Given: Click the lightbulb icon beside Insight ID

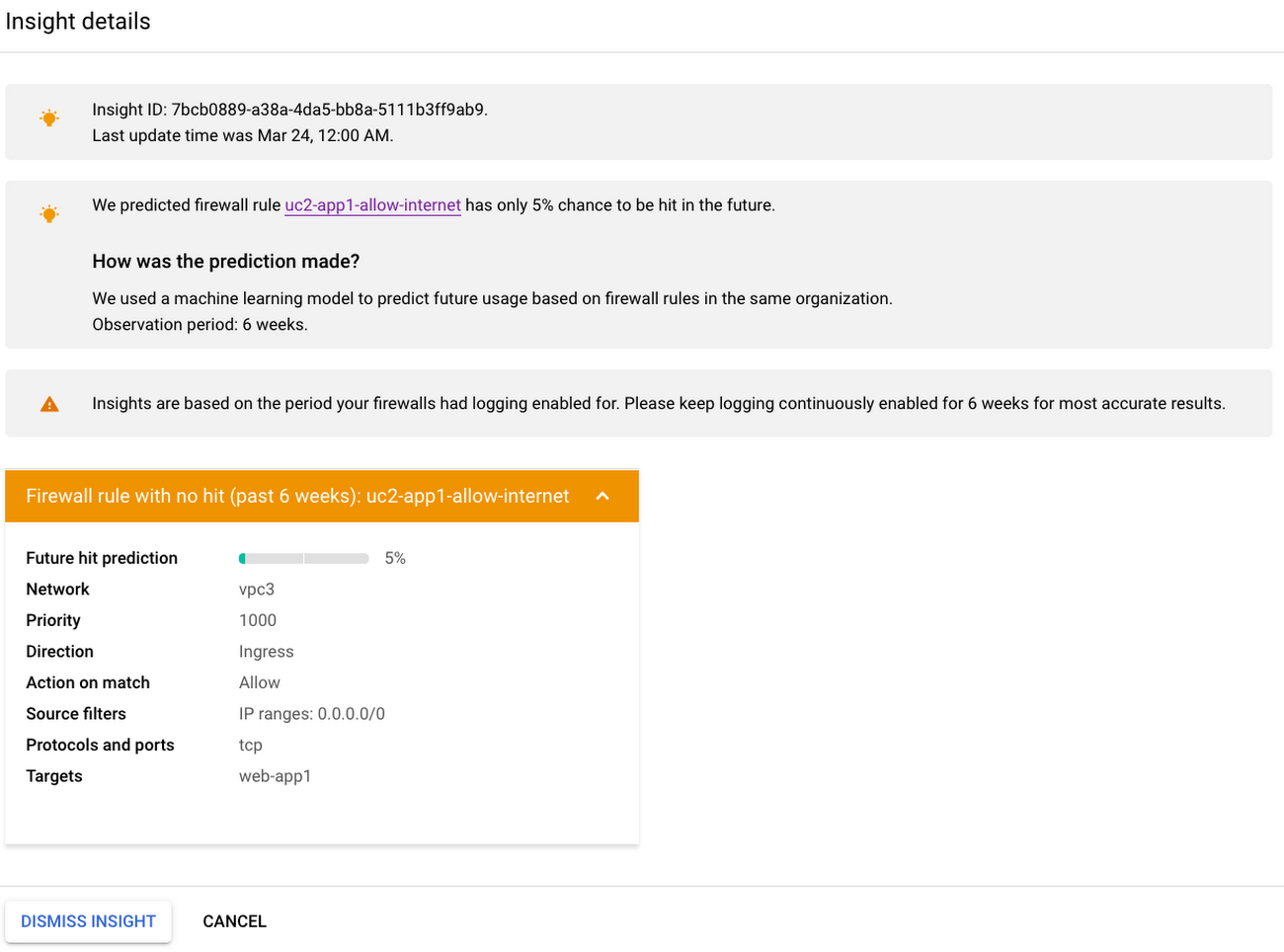Looking at the screenshot, I should (x=49, y=119).
